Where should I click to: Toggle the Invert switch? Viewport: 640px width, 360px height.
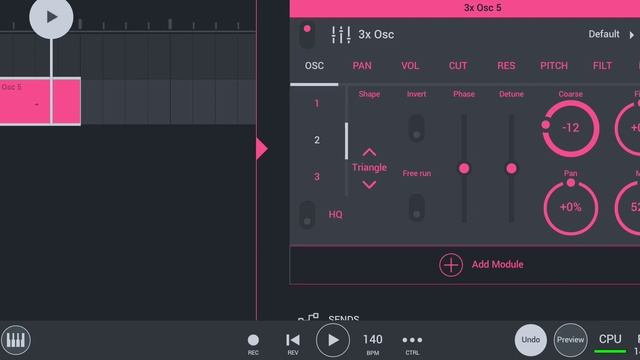(416, 129)
